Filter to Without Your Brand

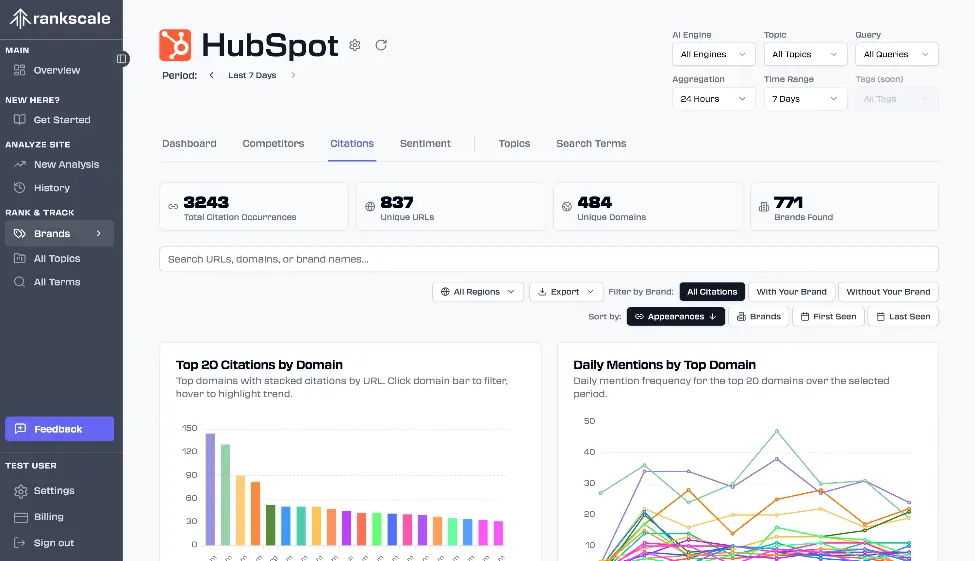[888, 292]
